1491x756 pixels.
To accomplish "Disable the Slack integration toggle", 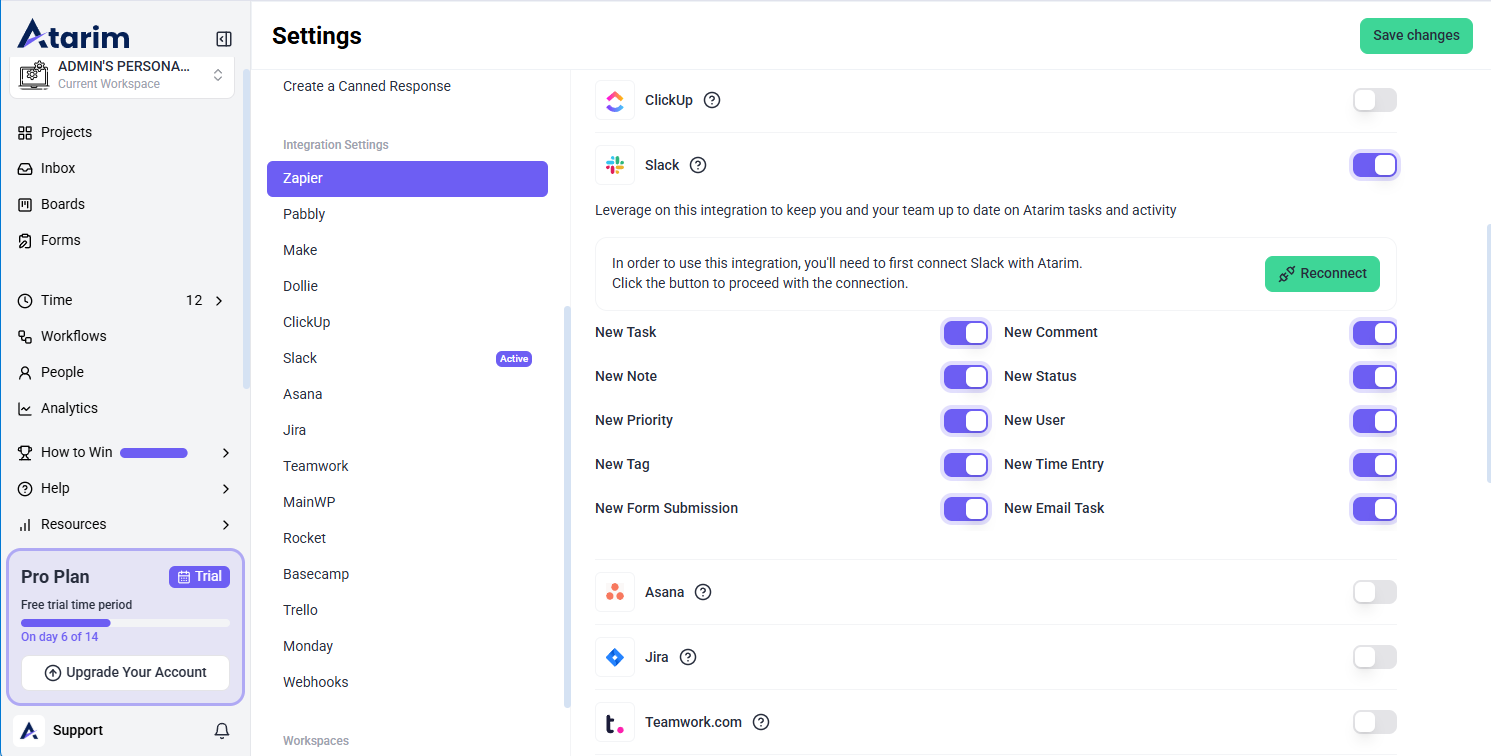I will 1375,165.
